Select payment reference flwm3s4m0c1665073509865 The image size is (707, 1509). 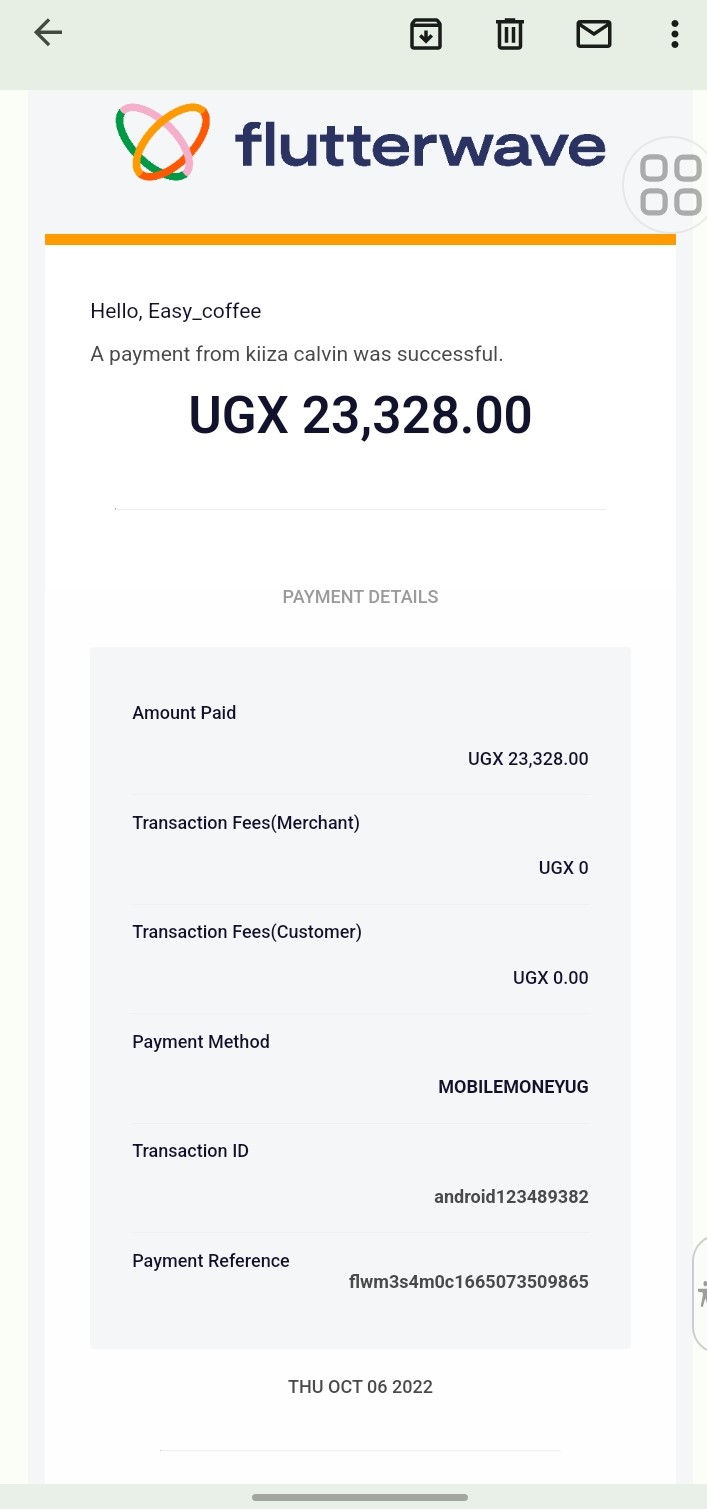[x=468, y=1281]
